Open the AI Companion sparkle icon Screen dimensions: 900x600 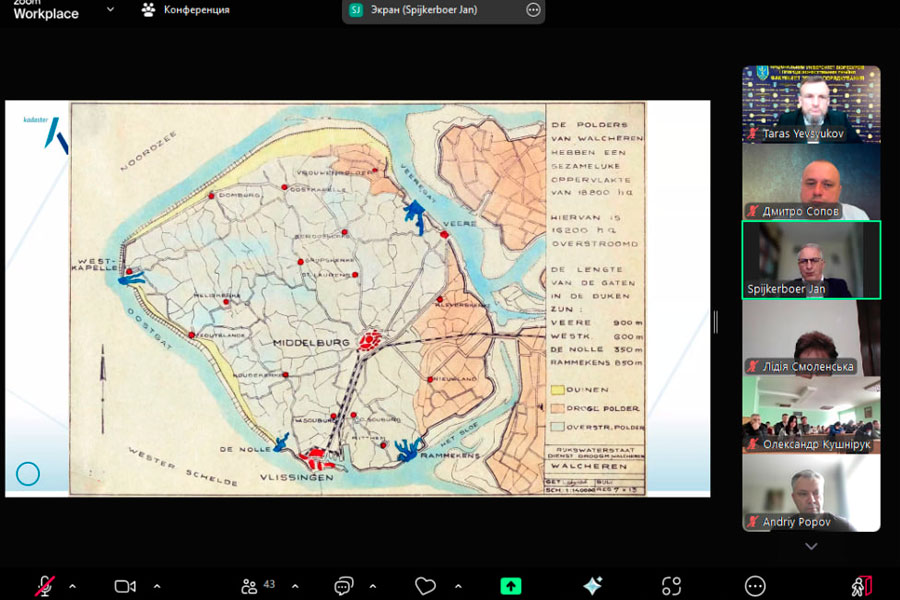(x=592, y=586)
